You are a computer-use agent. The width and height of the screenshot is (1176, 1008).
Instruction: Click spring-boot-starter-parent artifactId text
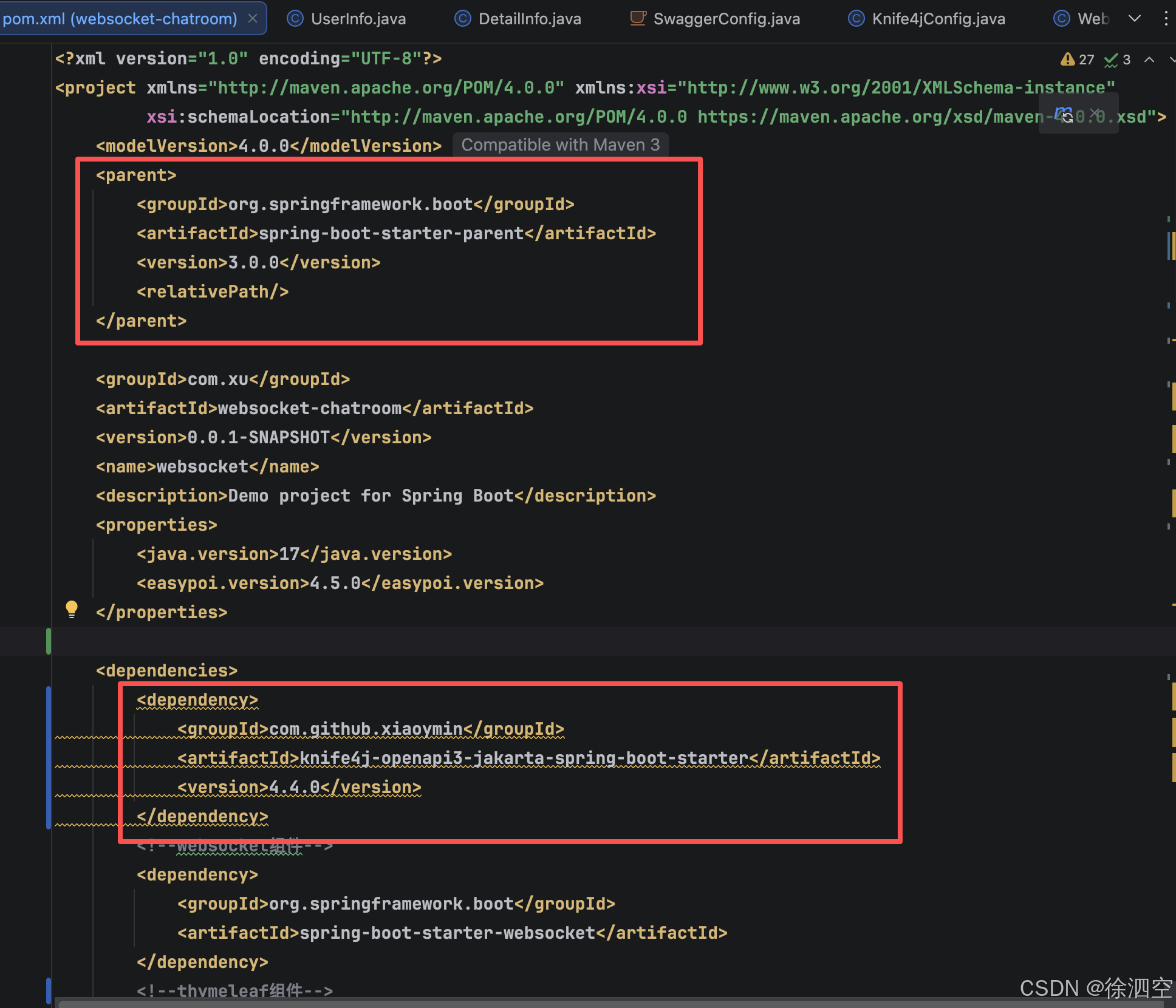[391, 234]
